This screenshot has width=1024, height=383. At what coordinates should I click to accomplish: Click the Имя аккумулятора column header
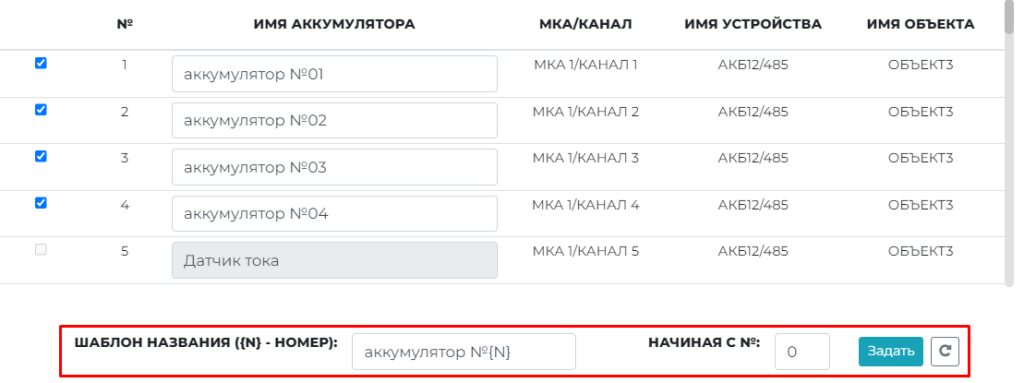(334, 24)
